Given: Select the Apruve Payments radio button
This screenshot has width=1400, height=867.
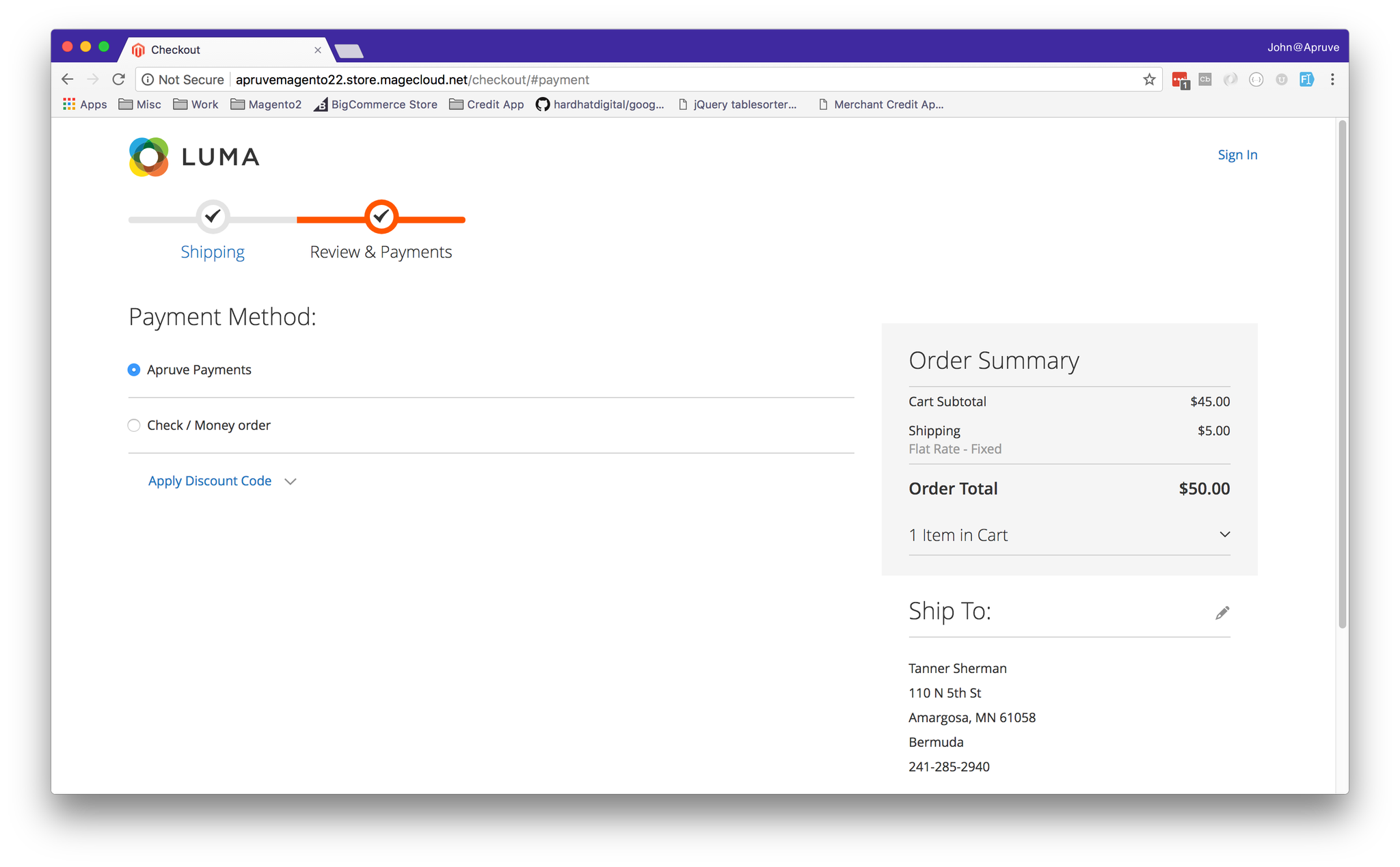Looking at the screenshot, I should coord(134,370).
